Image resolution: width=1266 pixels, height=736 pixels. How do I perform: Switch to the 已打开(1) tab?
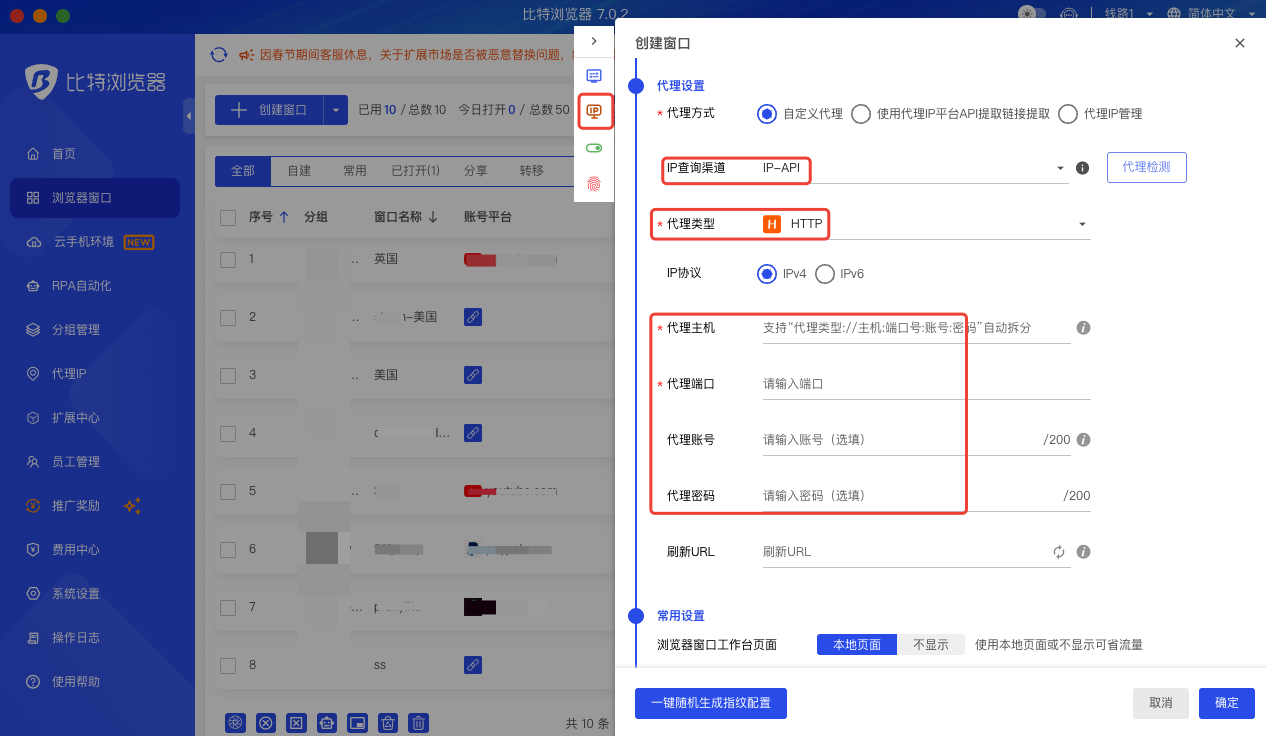pyautogui.click(x=415, y=171)
